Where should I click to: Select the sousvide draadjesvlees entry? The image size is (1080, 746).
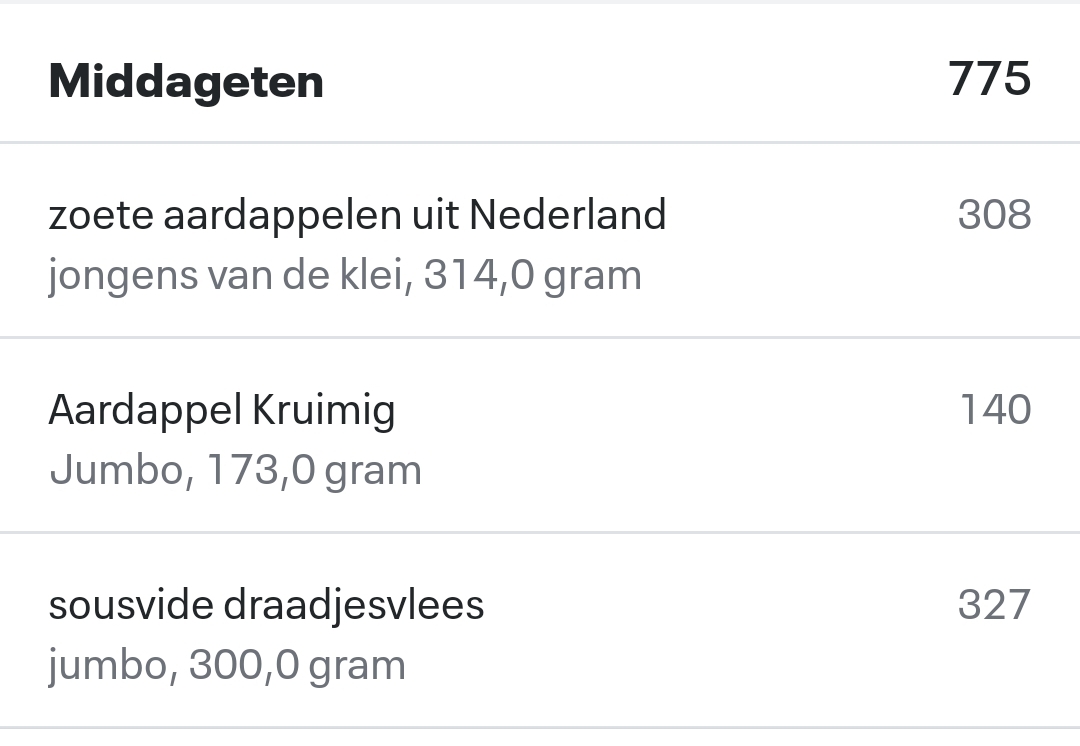click(266, 604)
